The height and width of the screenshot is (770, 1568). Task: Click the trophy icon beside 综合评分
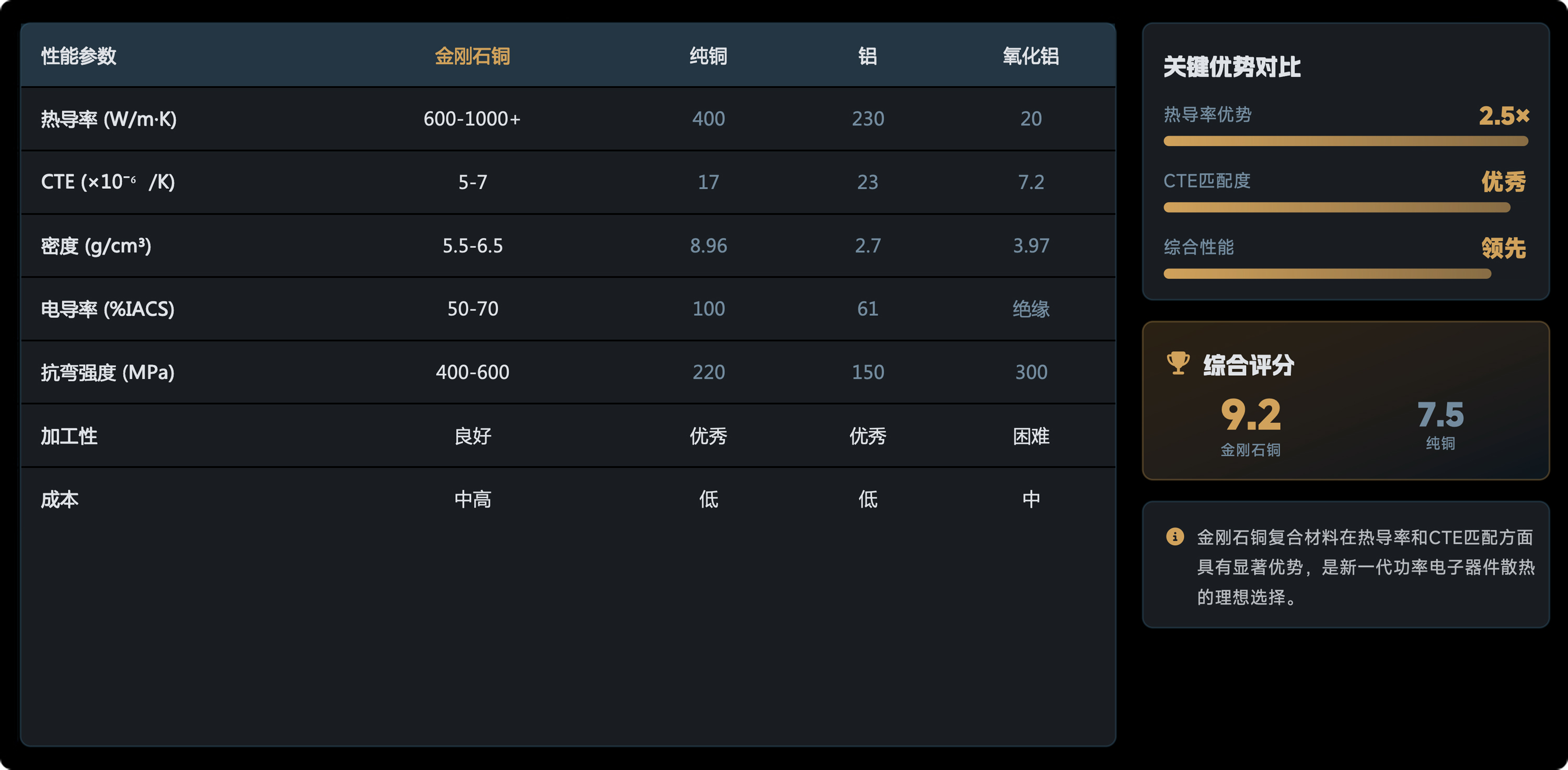point(1178,363)
